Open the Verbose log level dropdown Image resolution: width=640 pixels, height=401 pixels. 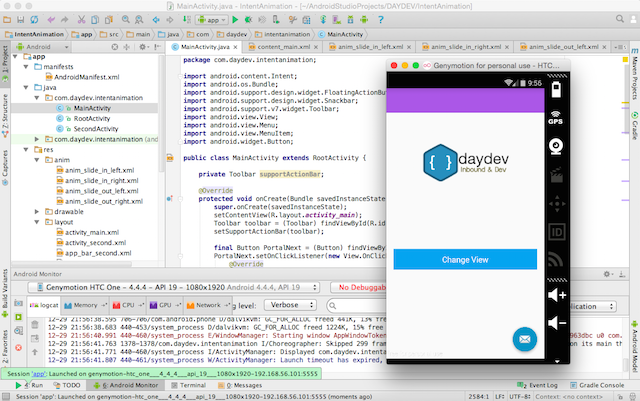(x=290, y=305)
